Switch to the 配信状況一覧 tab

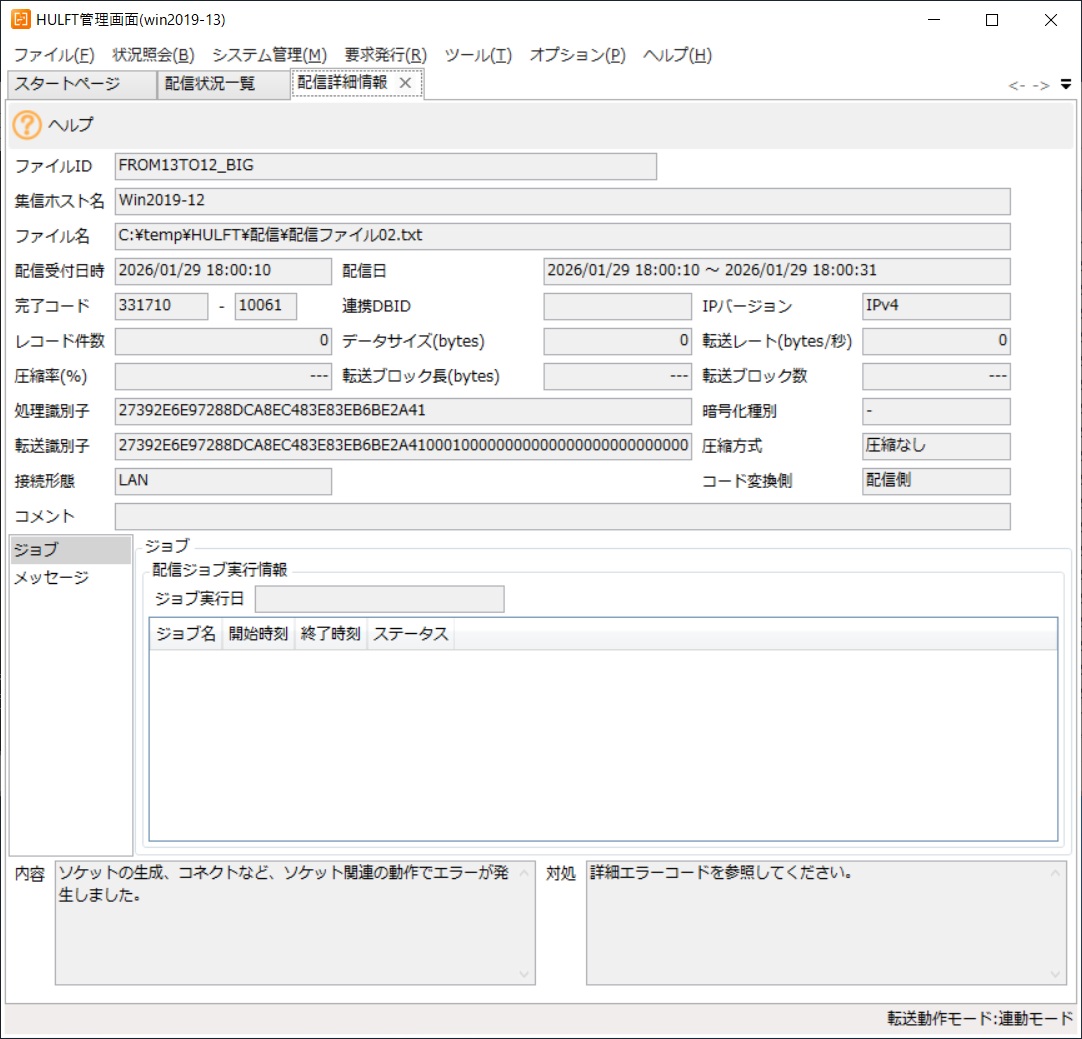[x=210, y=84]
